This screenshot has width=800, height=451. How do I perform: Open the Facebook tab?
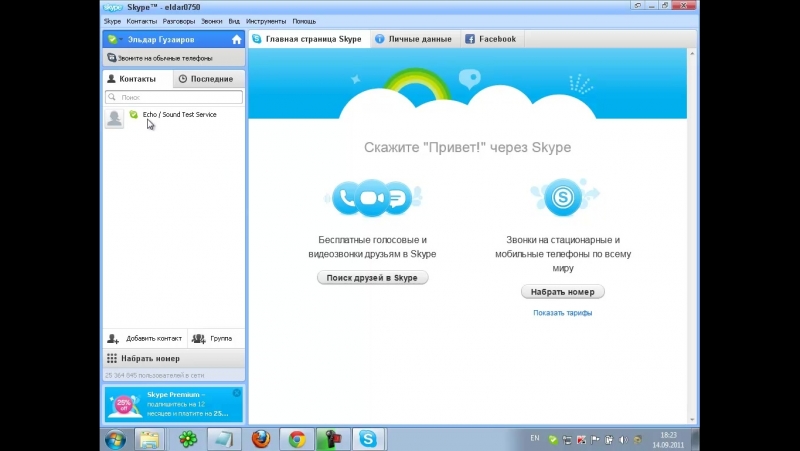pyautogui.click(x=491, y=39)
